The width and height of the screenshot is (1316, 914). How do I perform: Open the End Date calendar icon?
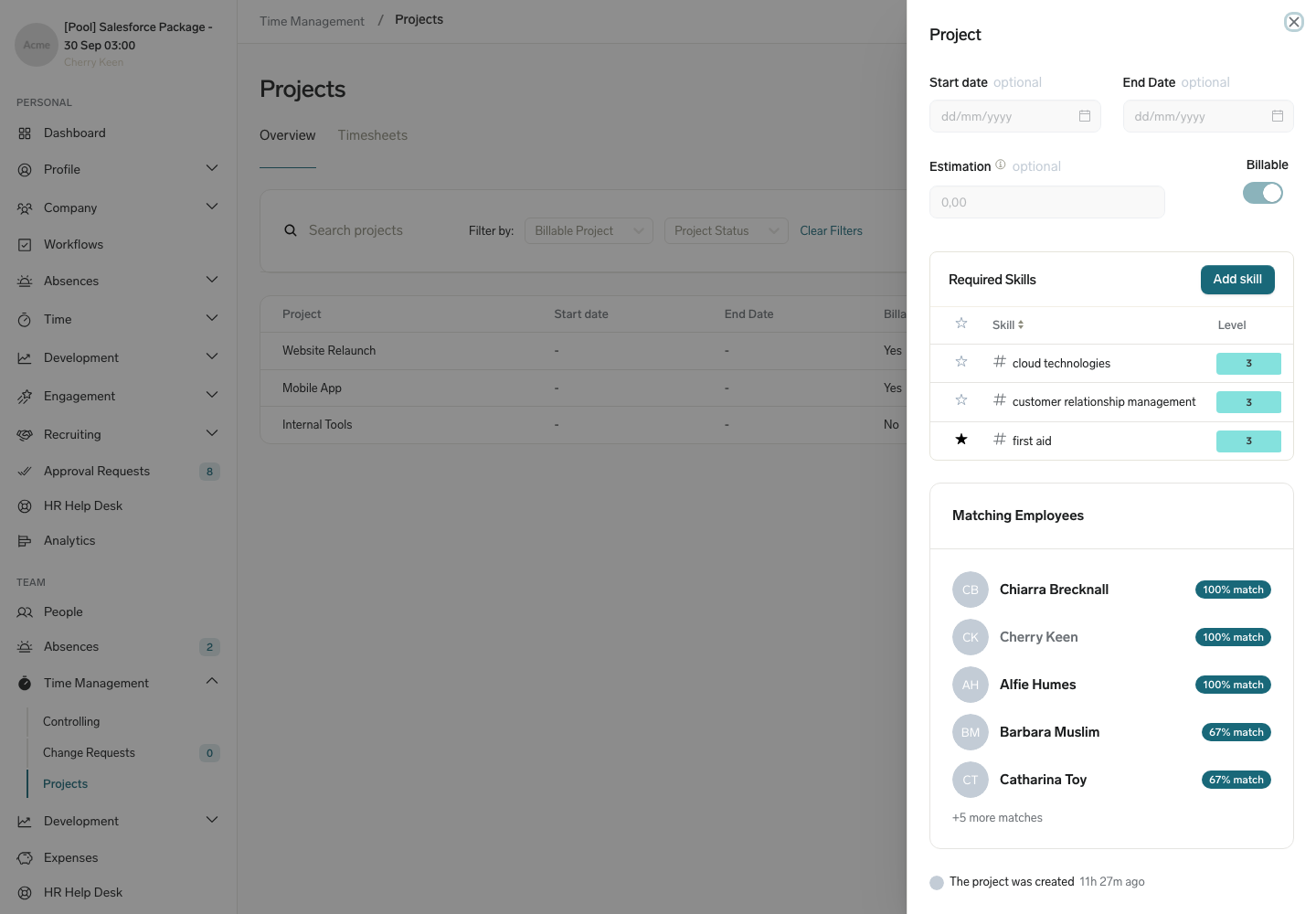[x=1278, y=116]
